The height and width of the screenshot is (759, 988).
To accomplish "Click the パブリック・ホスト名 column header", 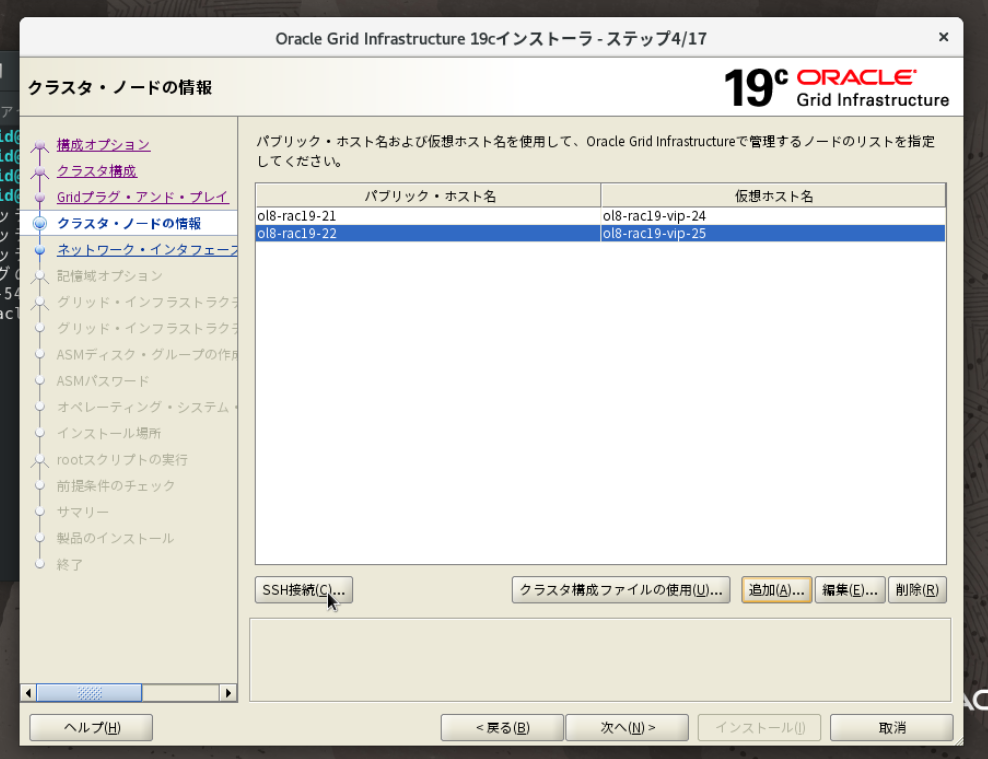I will click(428, 196).
